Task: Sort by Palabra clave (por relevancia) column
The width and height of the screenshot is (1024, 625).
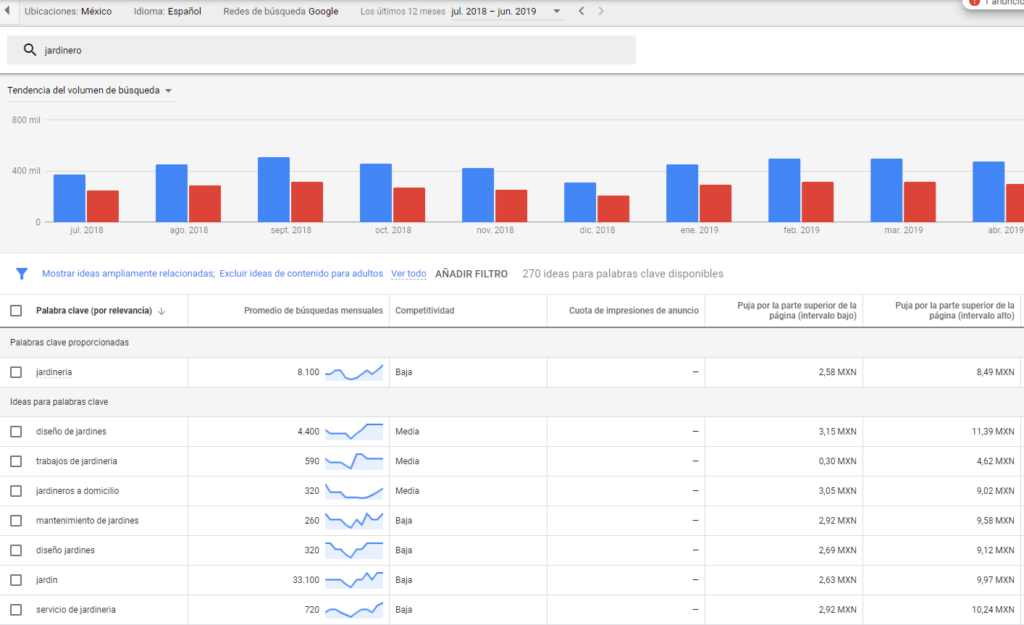Action: coord(94,311)
